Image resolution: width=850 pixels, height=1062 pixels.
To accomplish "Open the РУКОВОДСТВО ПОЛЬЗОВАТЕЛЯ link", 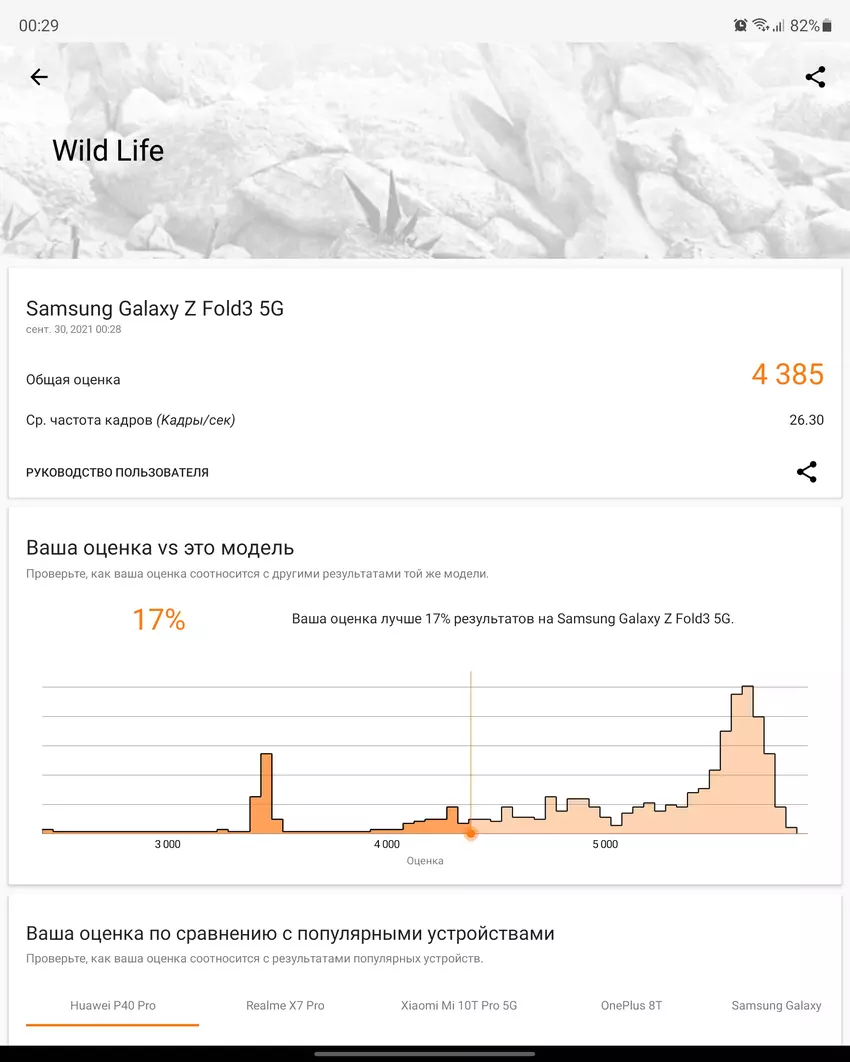I will pyautogui.click(x=117, y=472).
